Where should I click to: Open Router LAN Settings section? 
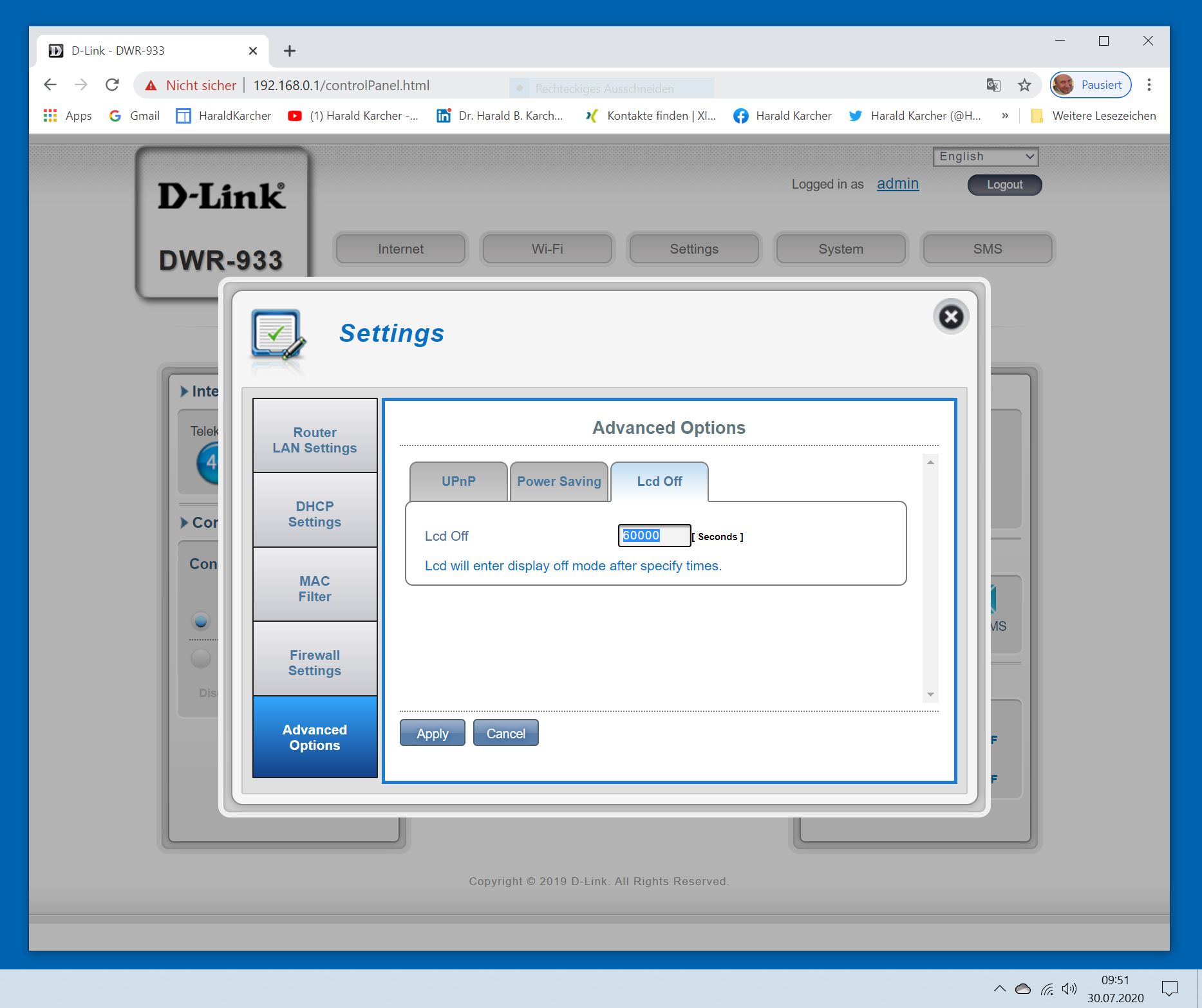coord(315,436)
